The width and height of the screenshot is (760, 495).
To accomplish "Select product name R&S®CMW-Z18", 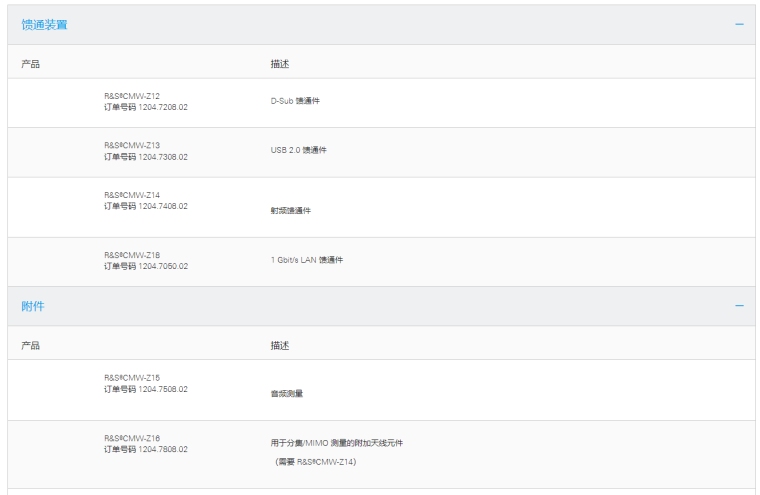I will 132,255.
